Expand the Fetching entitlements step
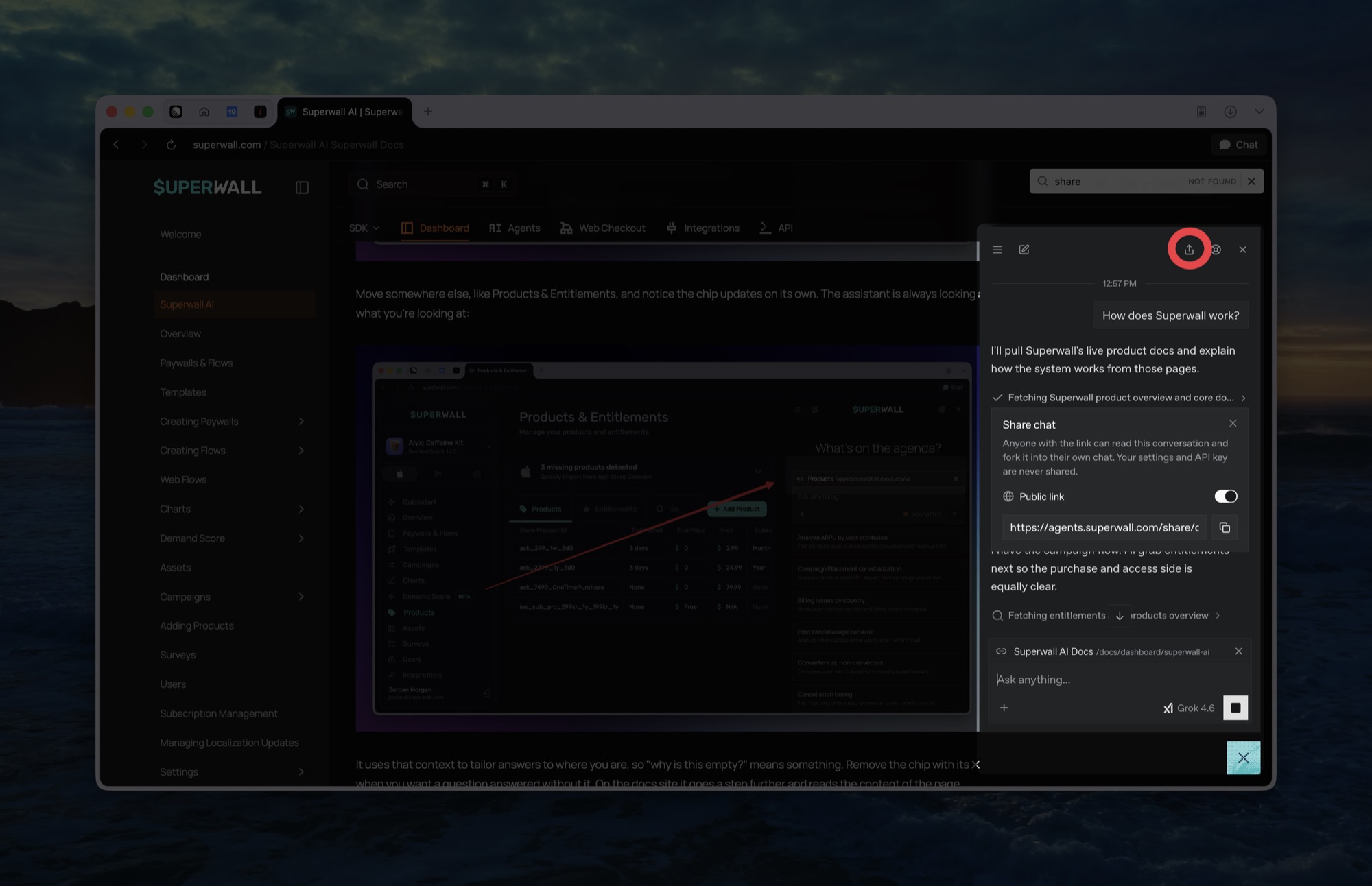Screen dimensions: 1372x886 pos(1107,615)
